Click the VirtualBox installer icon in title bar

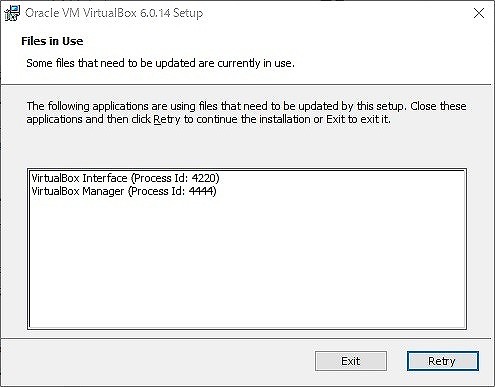(x=12, y=13)
